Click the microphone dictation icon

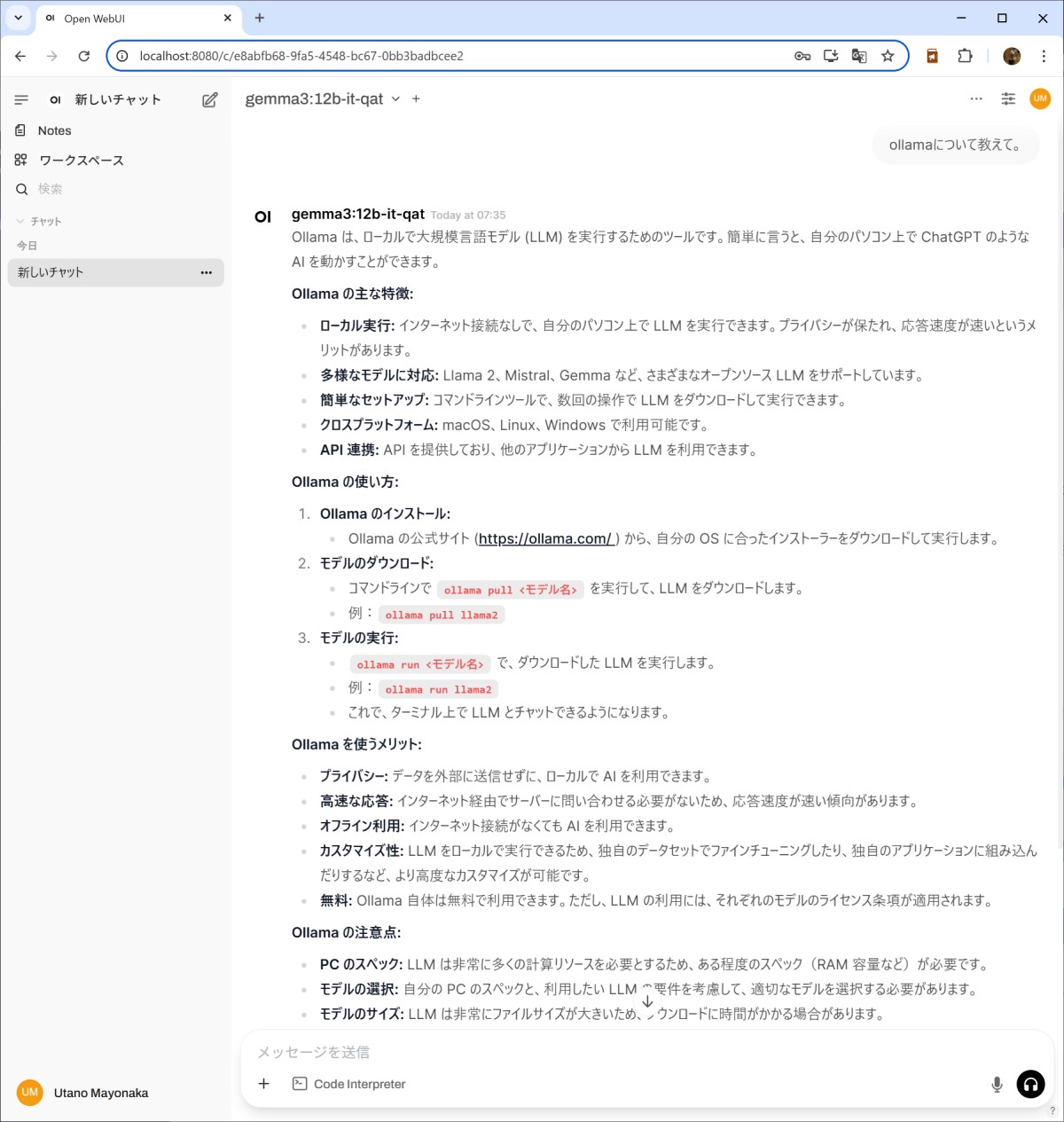(x=997, y=1084)
